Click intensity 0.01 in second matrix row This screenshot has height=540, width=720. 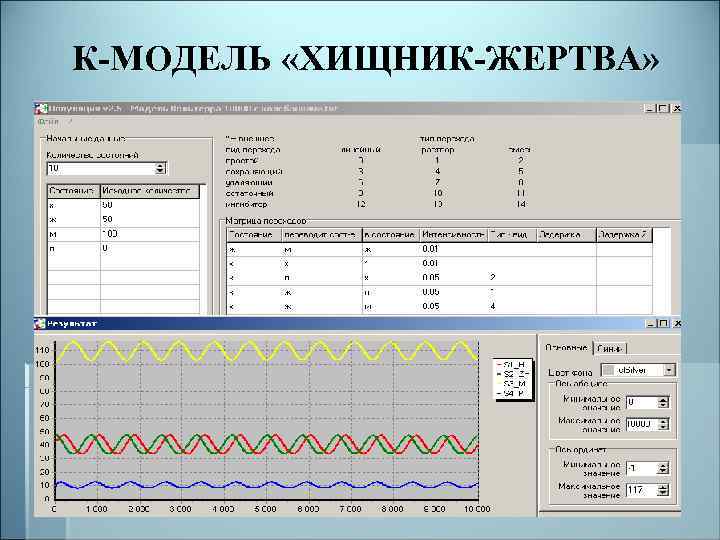pos(430,263)
